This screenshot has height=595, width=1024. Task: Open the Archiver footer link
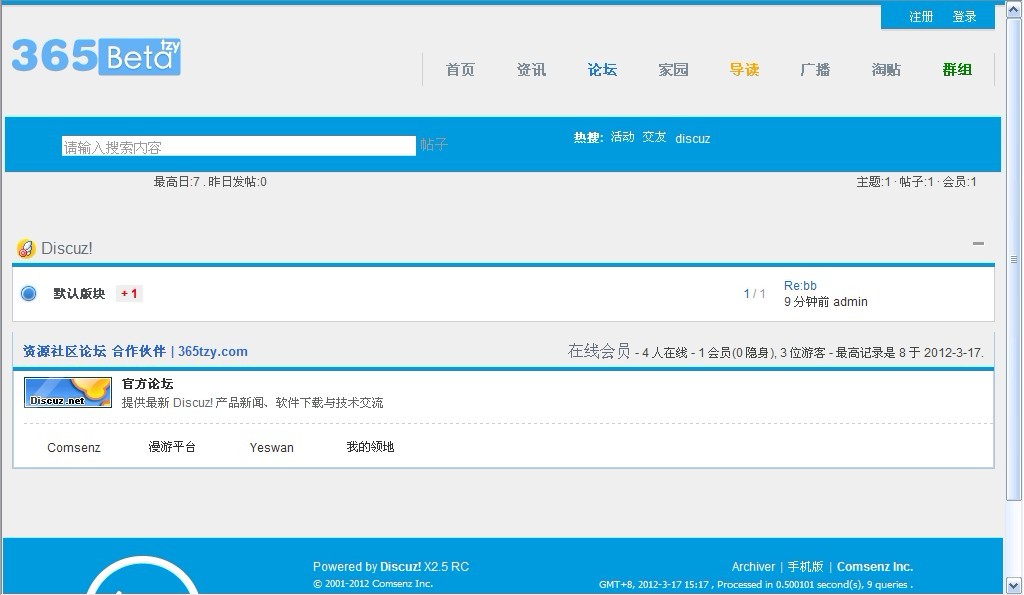(x=753, y=566)
